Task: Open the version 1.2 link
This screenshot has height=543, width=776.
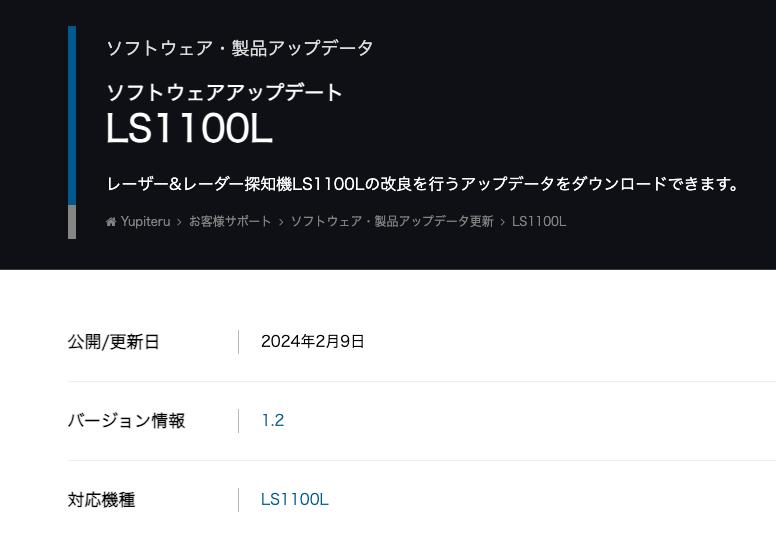Action: click(273, 420)
